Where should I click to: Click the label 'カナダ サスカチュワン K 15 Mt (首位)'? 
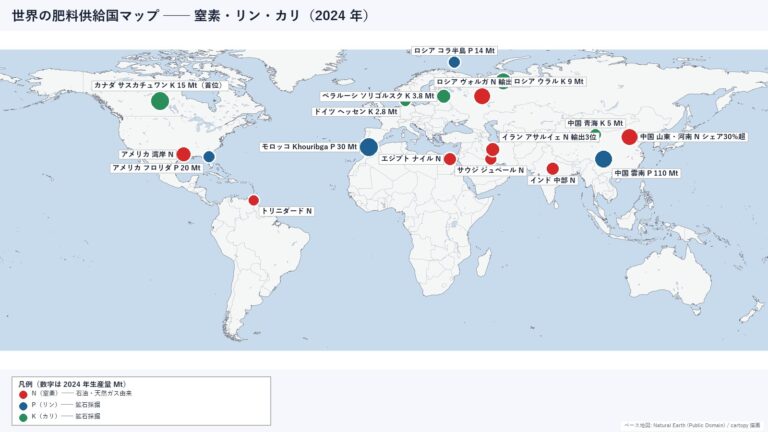(158, 85)
